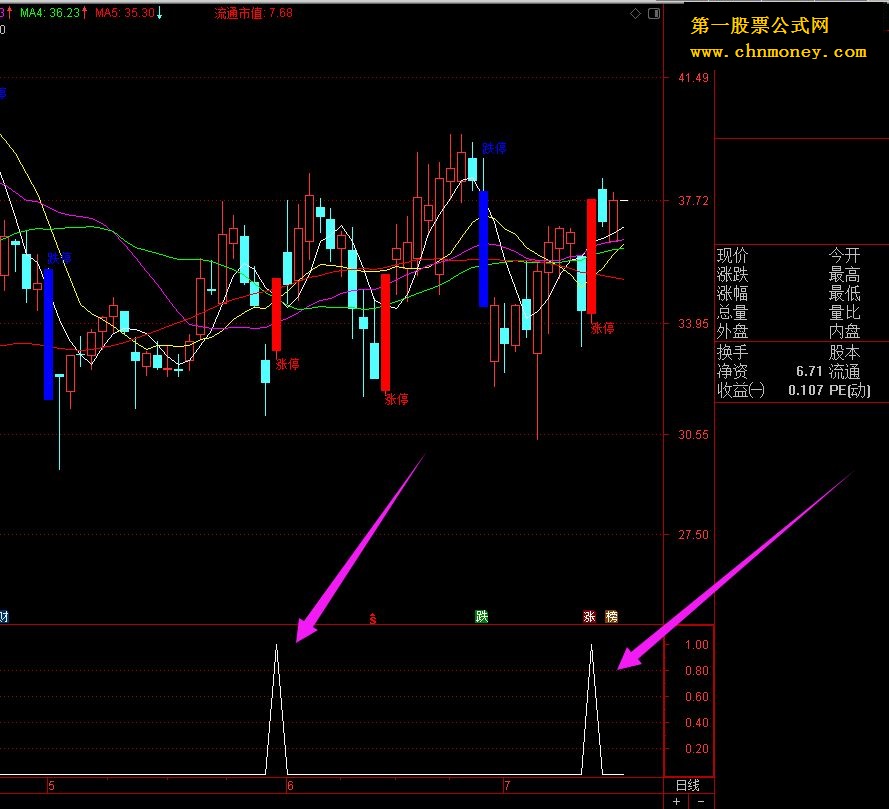The image size is (889, 809).
Task: Click the 总量 field label
Action: (x=733, y=312)
